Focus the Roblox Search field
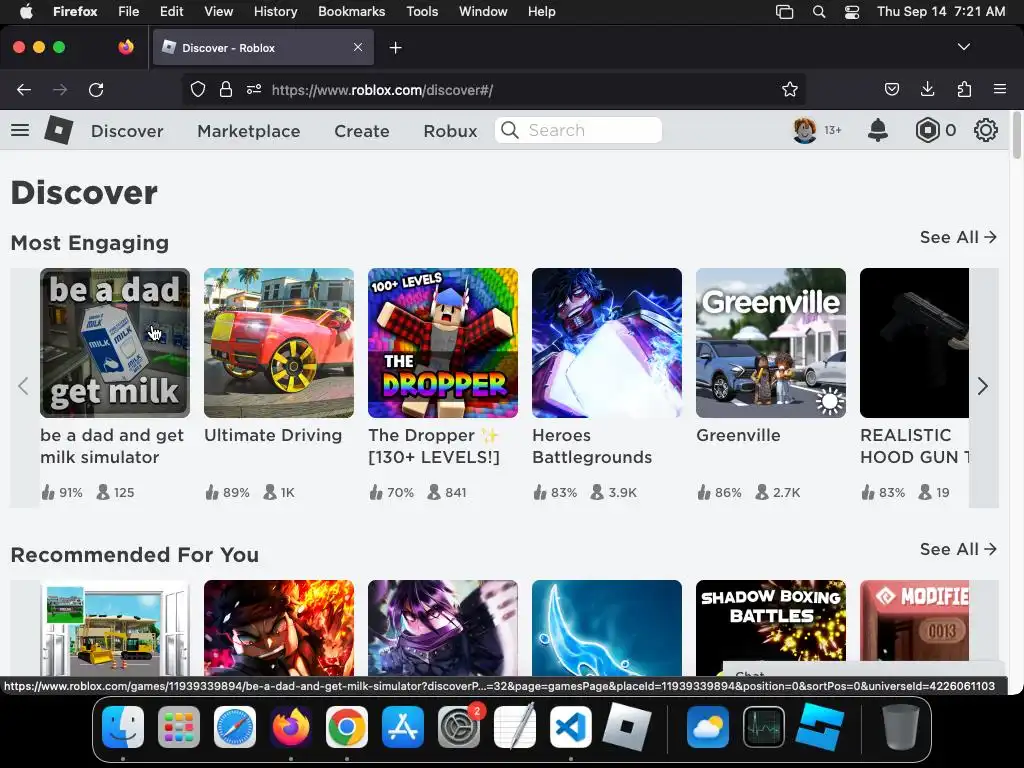The height and width of the screenshot is (768, 1024). 578,130
